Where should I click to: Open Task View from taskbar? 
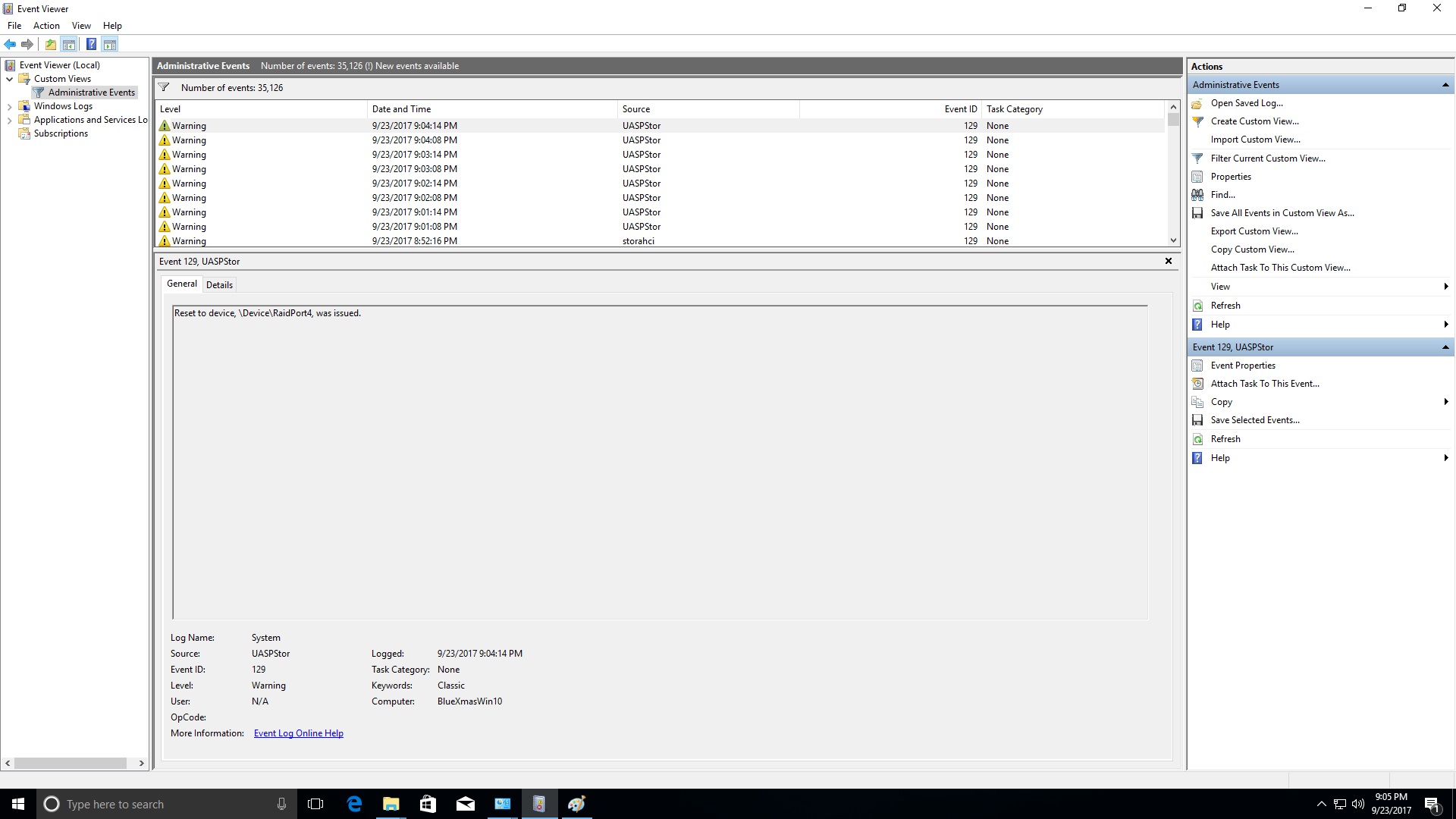coord(315,804)
